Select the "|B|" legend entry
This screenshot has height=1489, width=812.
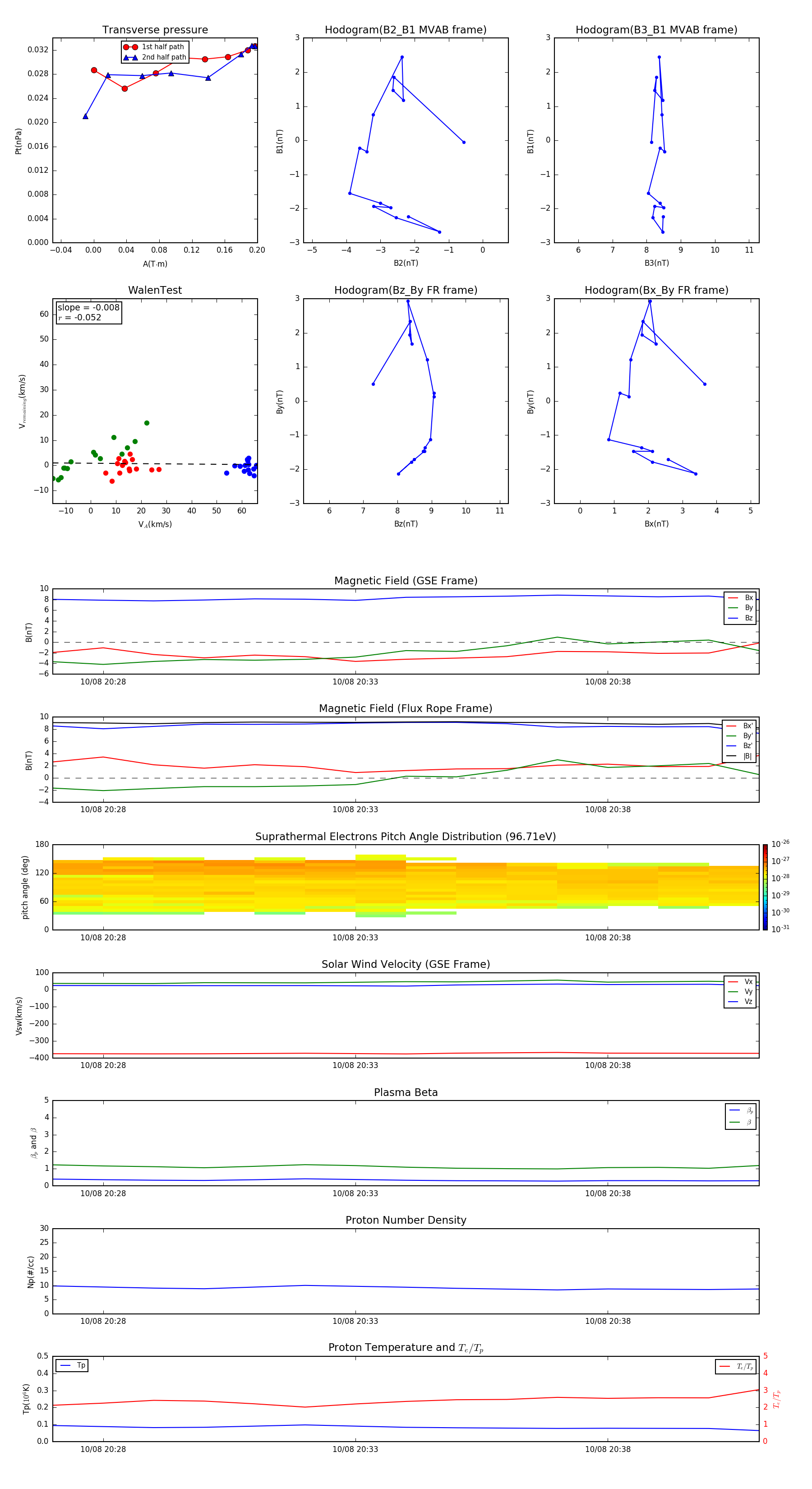click(740, 756)
